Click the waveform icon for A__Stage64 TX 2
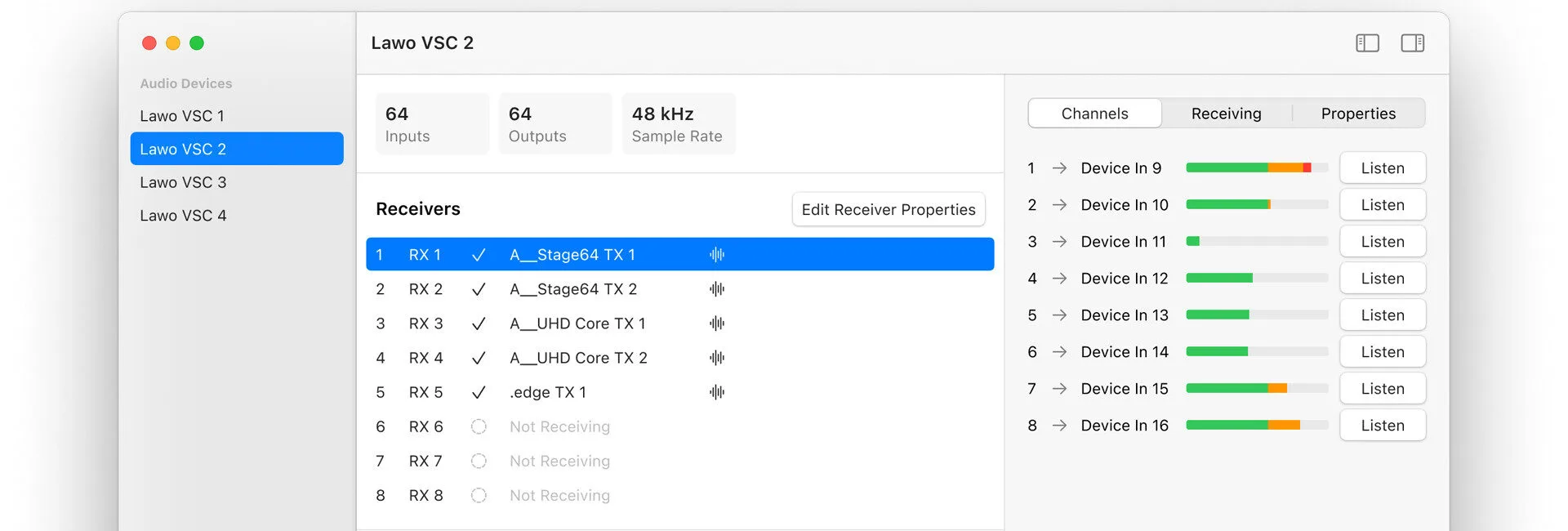Screen dimensions: 1568x531 (x=717, y=289)
